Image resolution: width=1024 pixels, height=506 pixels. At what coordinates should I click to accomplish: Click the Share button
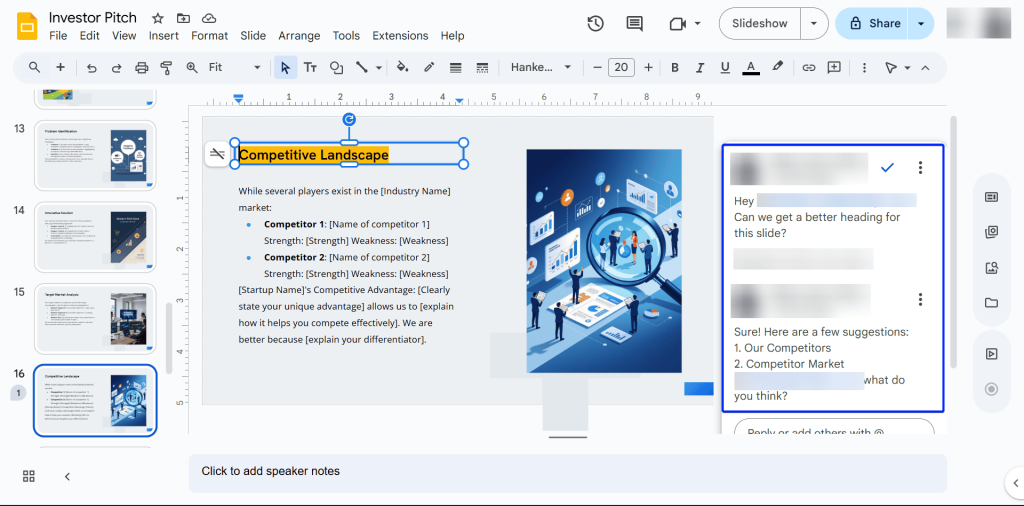pos(874,24)
